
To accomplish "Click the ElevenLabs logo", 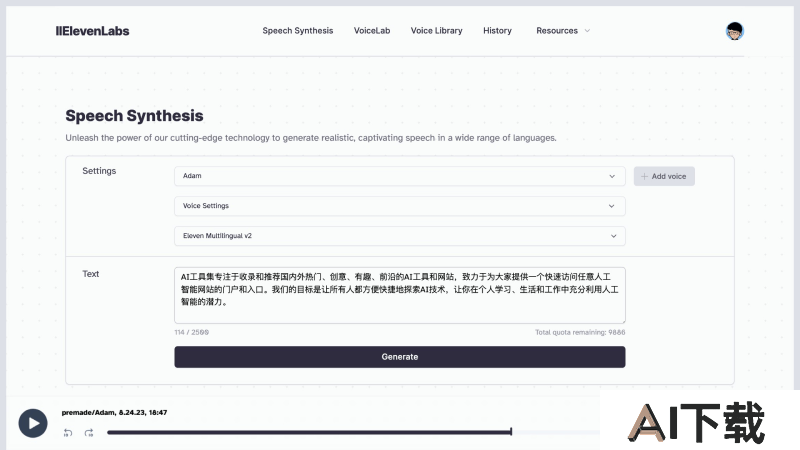I will coord(92,31).
